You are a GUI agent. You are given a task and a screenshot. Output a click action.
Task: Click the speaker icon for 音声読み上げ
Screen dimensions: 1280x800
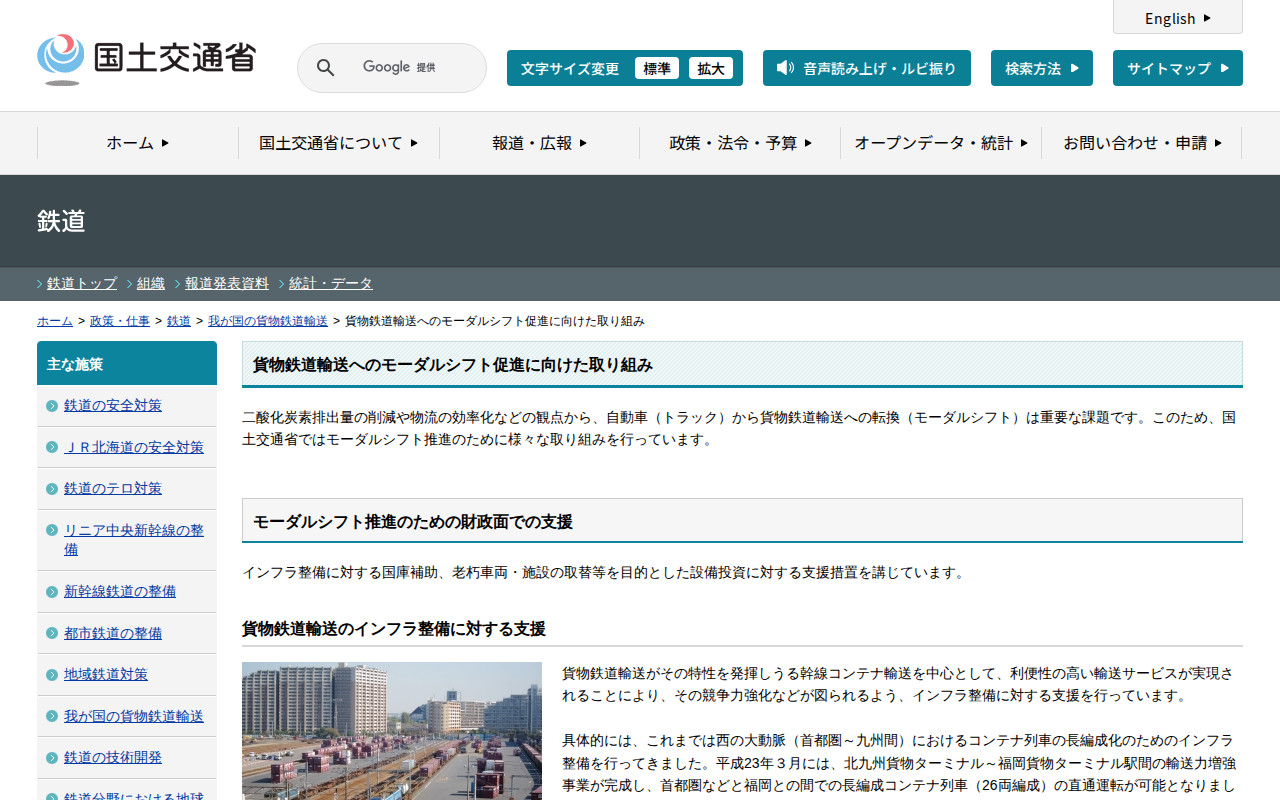[785, 68]
